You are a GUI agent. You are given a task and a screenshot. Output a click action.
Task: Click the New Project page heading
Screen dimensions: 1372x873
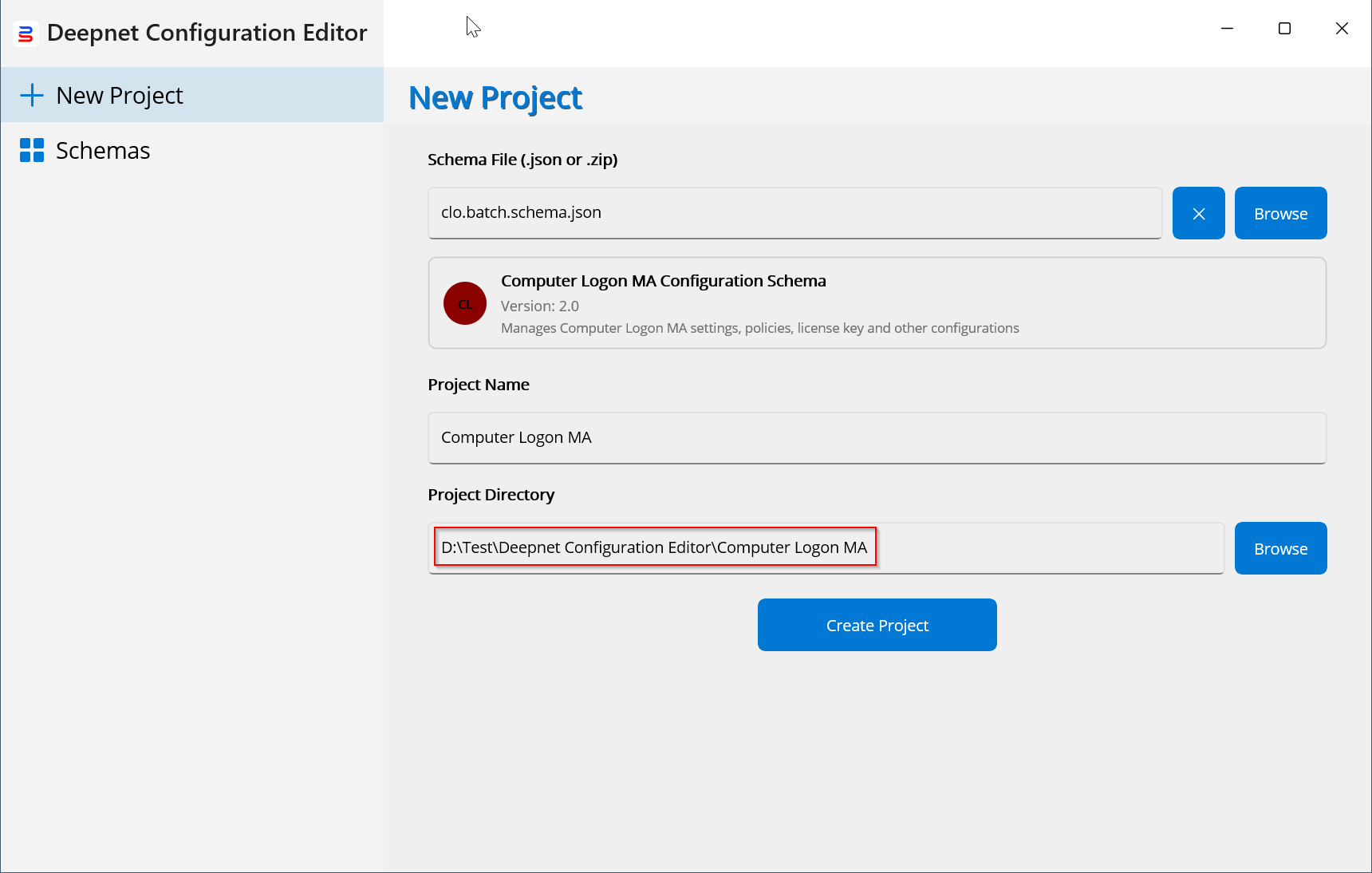pos(495,98)
